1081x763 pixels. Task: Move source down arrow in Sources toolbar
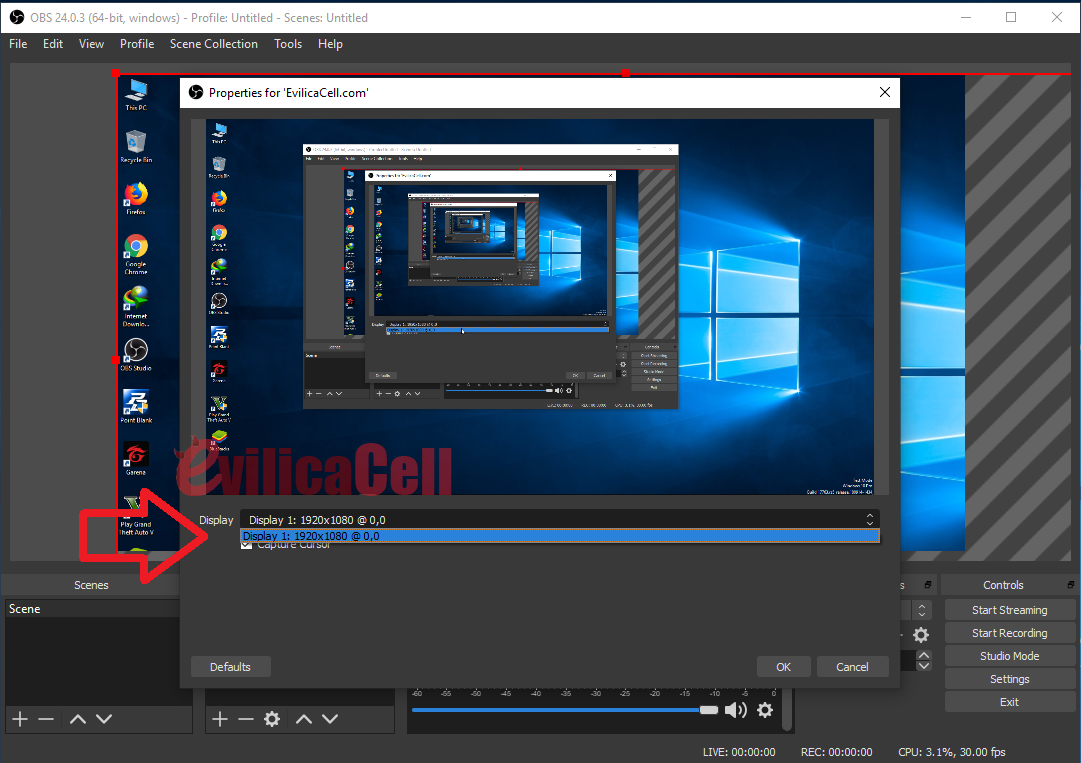(330, 720)
